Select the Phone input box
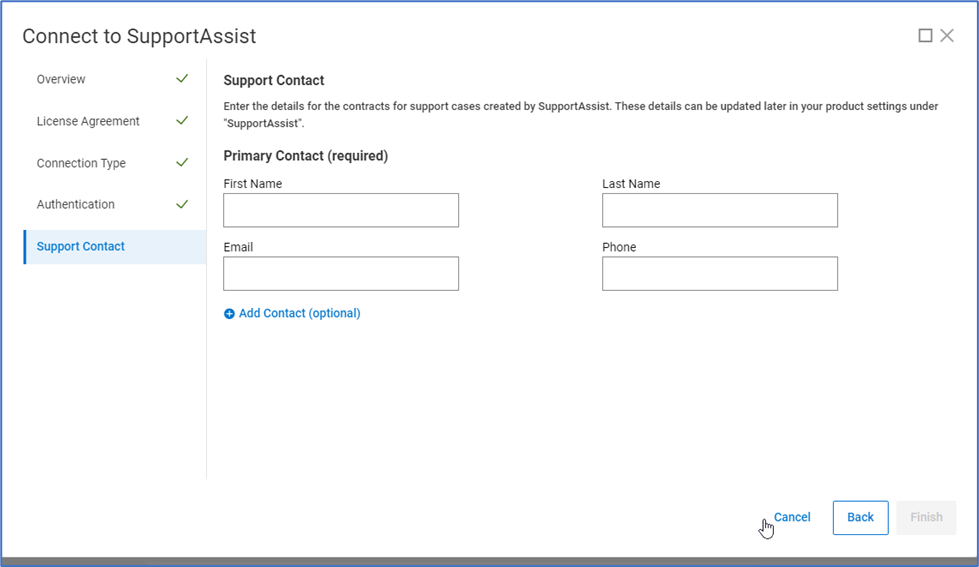The image size is (979, 567). coord(720,274)
